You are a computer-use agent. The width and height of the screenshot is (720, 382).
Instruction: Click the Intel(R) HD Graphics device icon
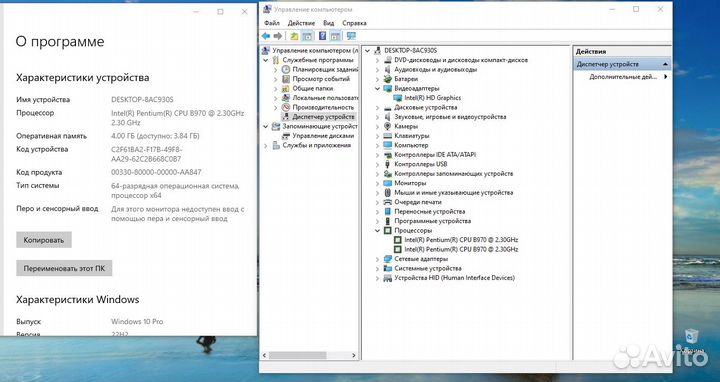pyautogui.click(x=398, y=98)
